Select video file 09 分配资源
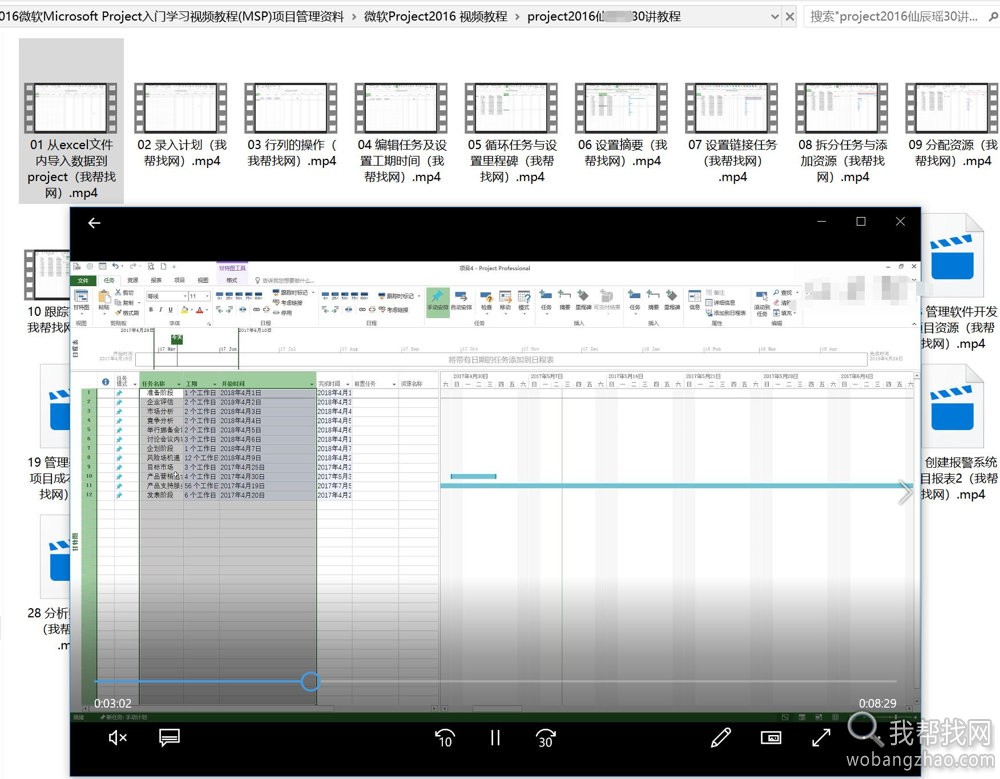The image size is (1000, 779). tap(952, 125)
